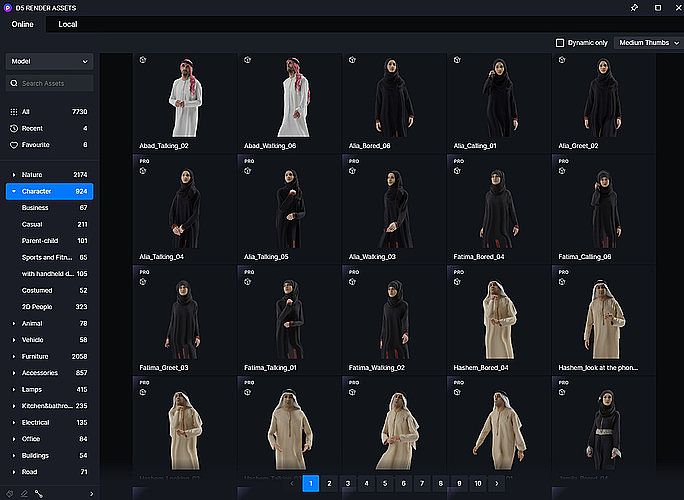Expand the Nature category
Image resolution: width=684 pixels, height=500 pixels.
pyautogui.click(x=14, y=175)
